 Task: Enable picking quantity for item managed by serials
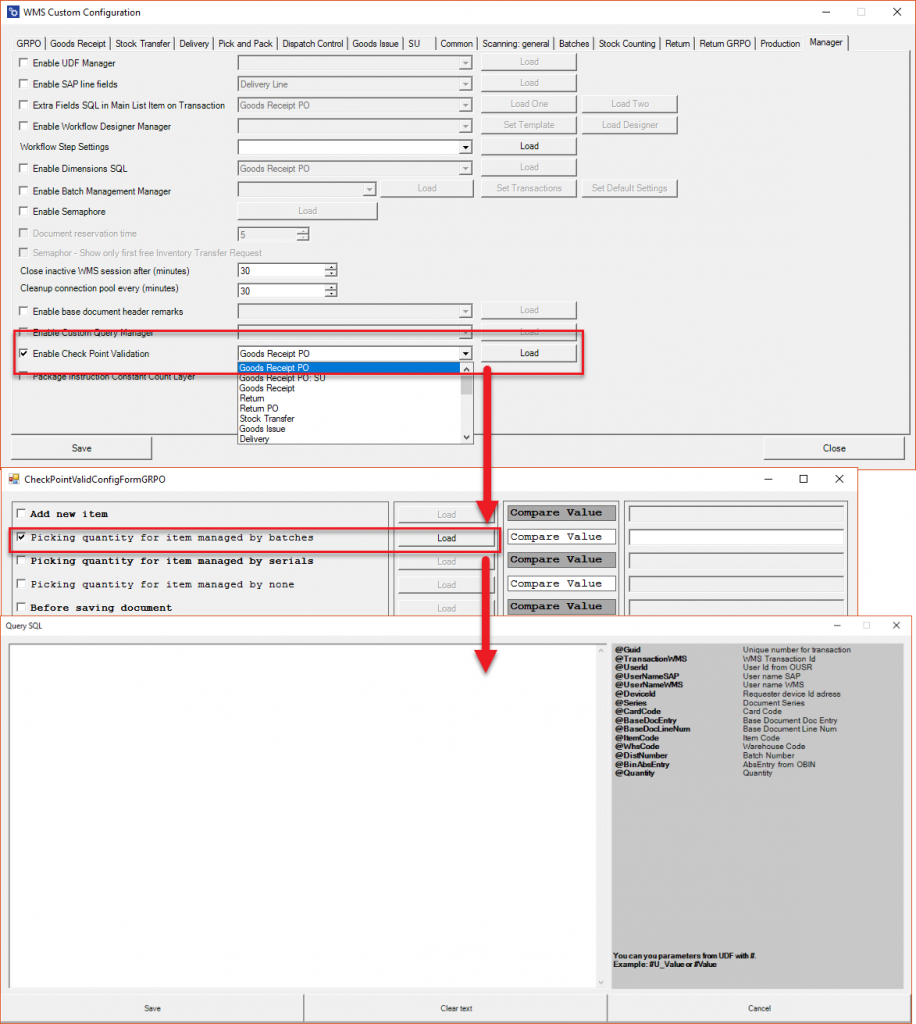(21, 561)
